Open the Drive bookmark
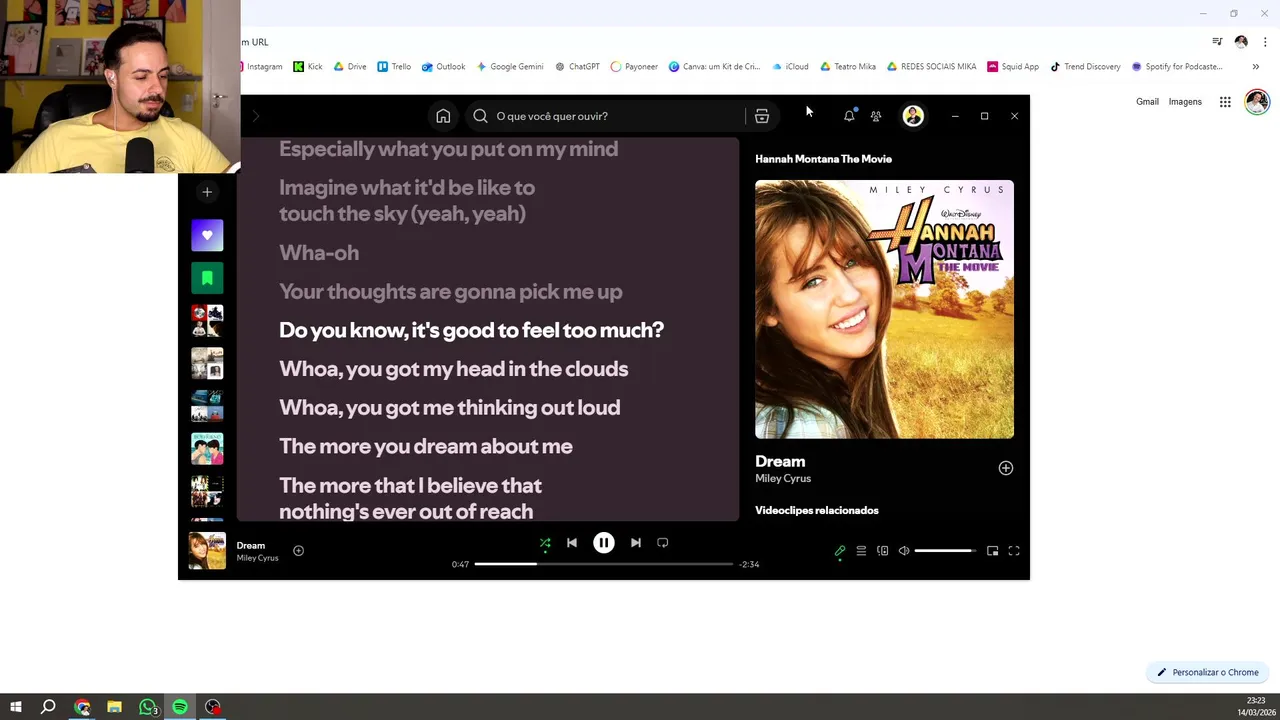 pos(350,67)
